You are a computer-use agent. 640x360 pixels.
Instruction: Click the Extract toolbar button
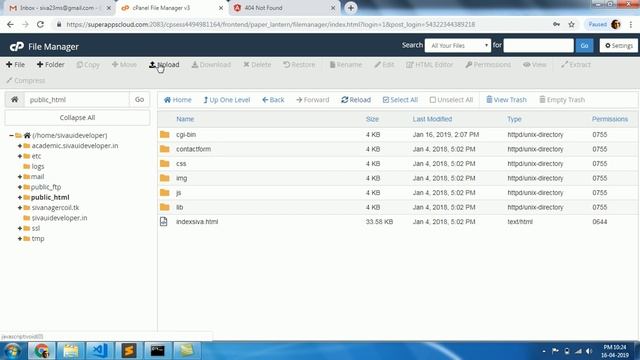click(576, 64)
